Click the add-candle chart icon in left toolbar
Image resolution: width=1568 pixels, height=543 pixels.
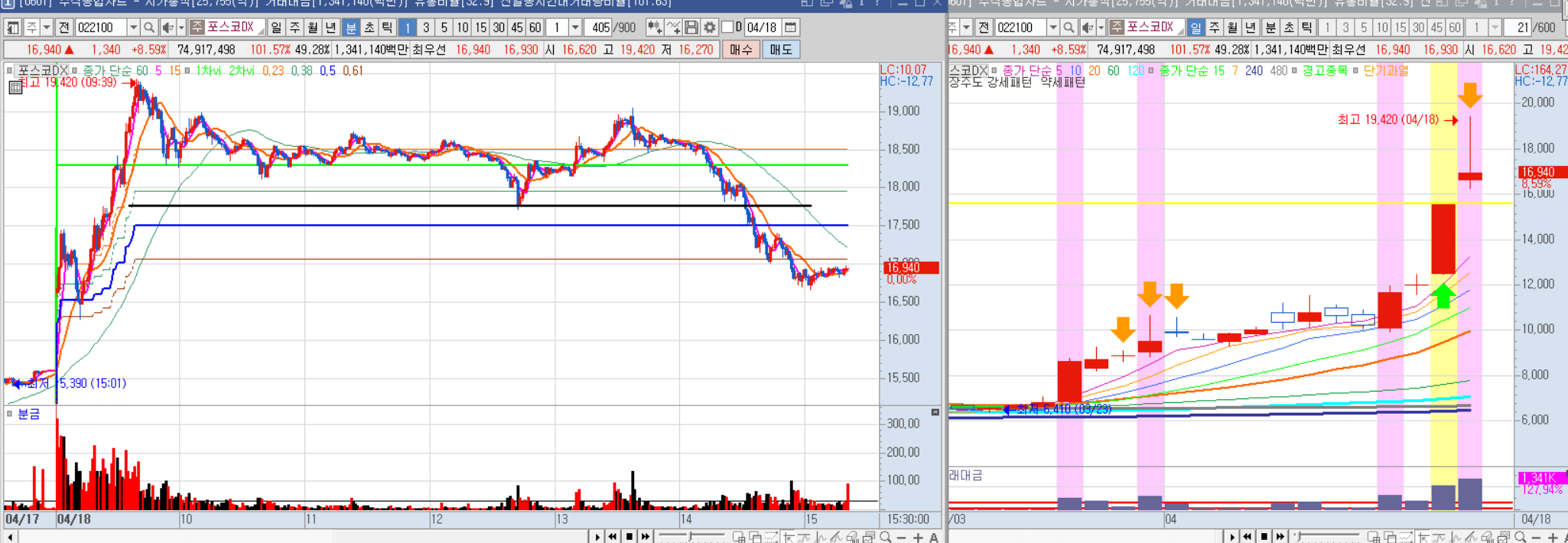pos(655,28)
